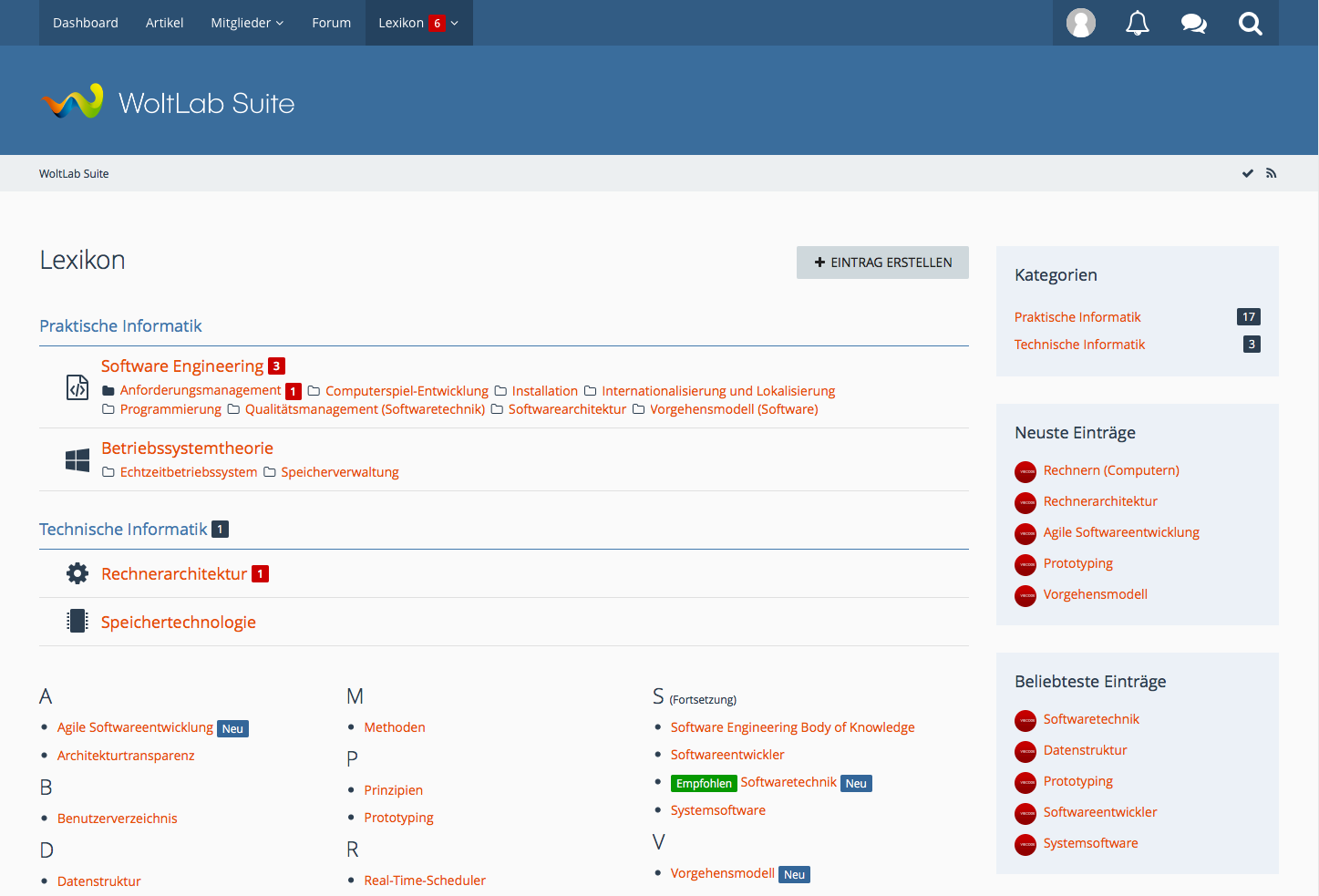1319x896 pixels.
Task: Open the Praktische Informatik sidebar category
Action: [x=1077, y=317]
